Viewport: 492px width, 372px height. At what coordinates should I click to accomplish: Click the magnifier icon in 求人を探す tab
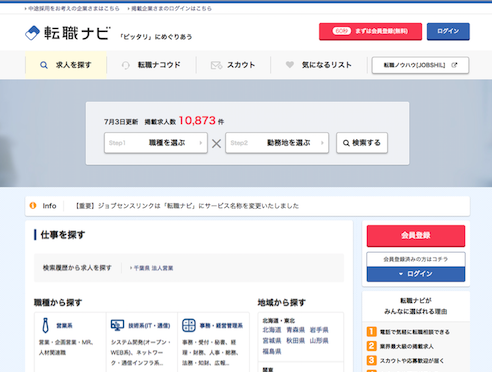pyautogui.click(x=44, y=65)
